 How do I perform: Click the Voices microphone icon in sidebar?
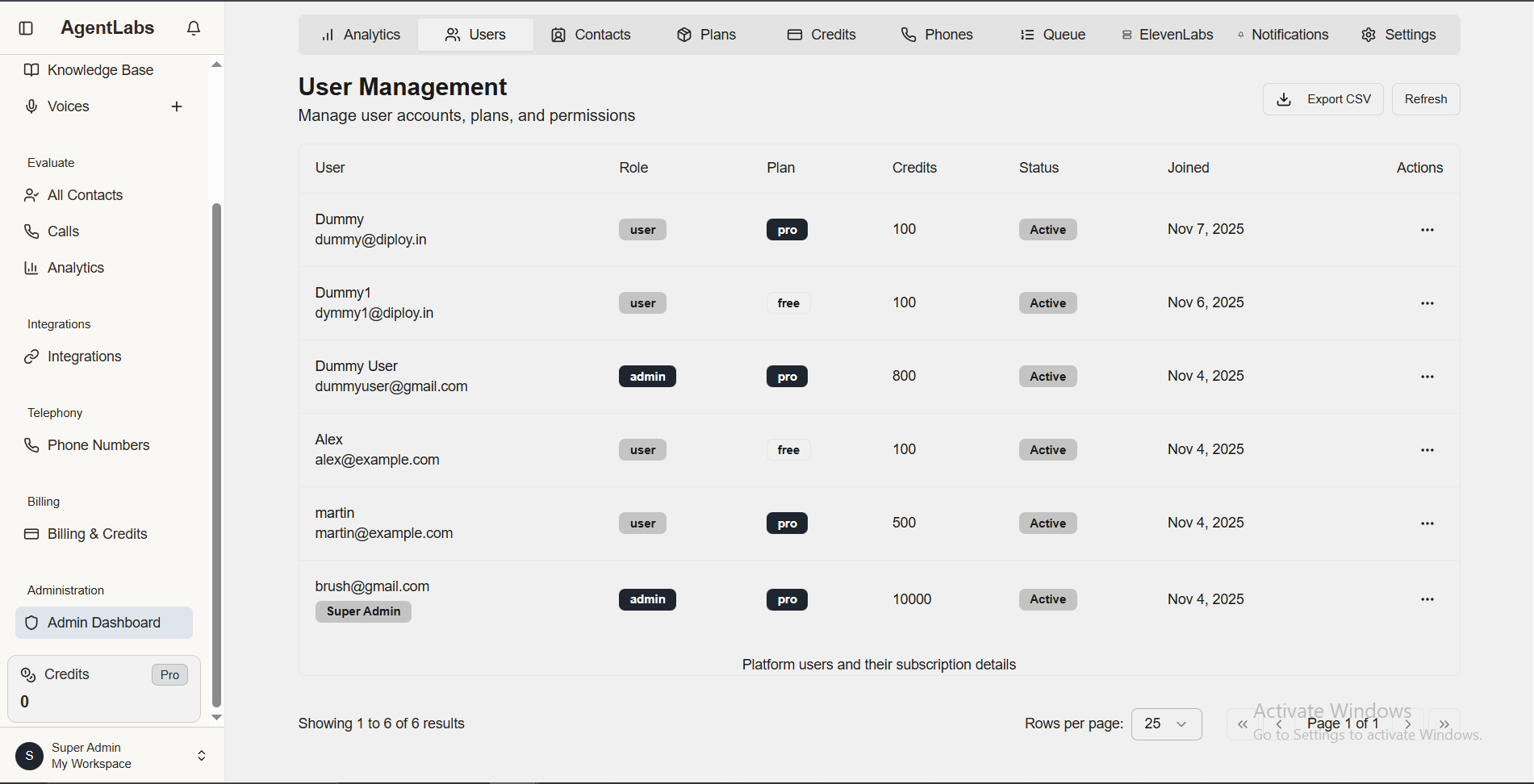pyautogui.click(x=31, y=106)
